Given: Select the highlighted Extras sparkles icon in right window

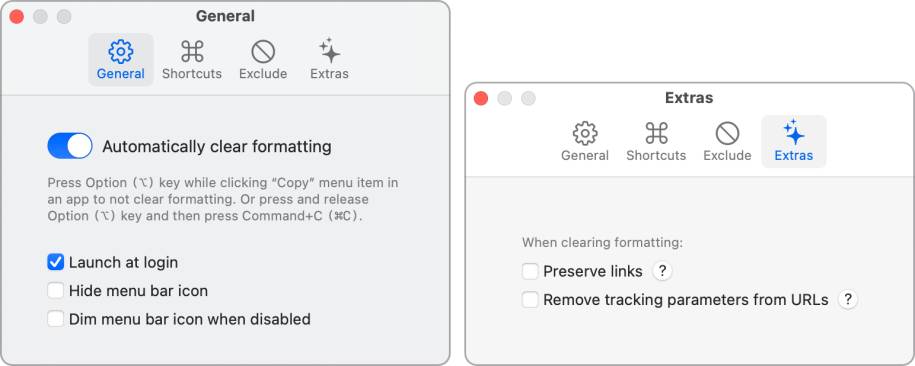Looking at the screenshot, I should (x=794, y=133).
